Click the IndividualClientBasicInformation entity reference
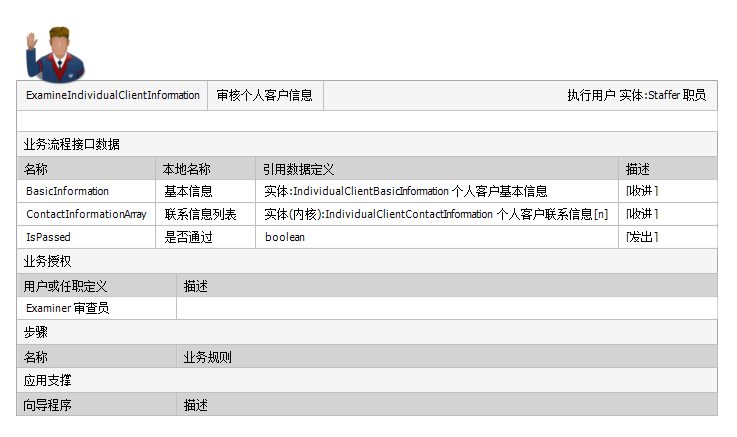This screenshot has height=437, width=737. 405,191
